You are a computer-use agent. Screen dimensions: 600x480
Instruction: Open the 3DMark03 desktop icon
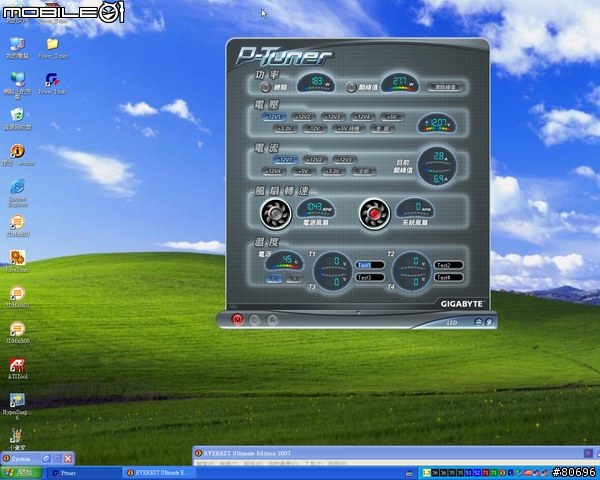17,226
